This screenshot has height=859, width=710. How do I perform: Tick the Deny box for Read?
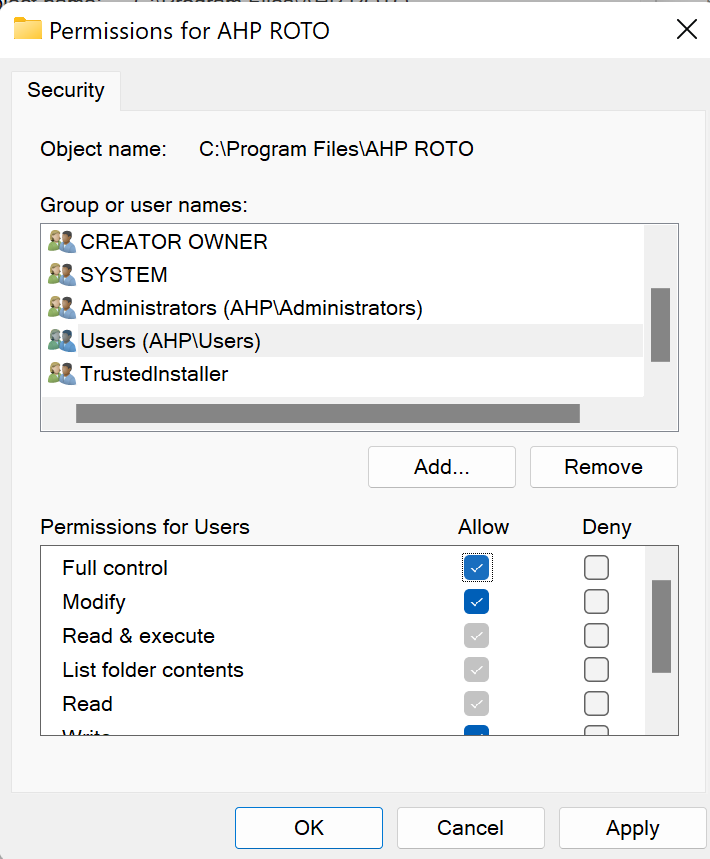coord(596,703)
